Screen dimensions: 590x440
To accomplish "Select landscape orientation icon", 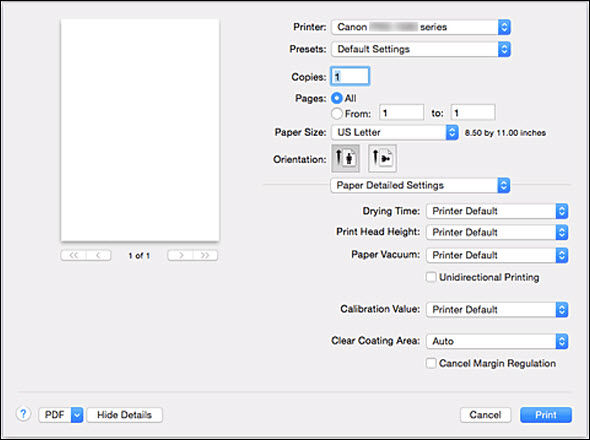I will click(382, 158).
